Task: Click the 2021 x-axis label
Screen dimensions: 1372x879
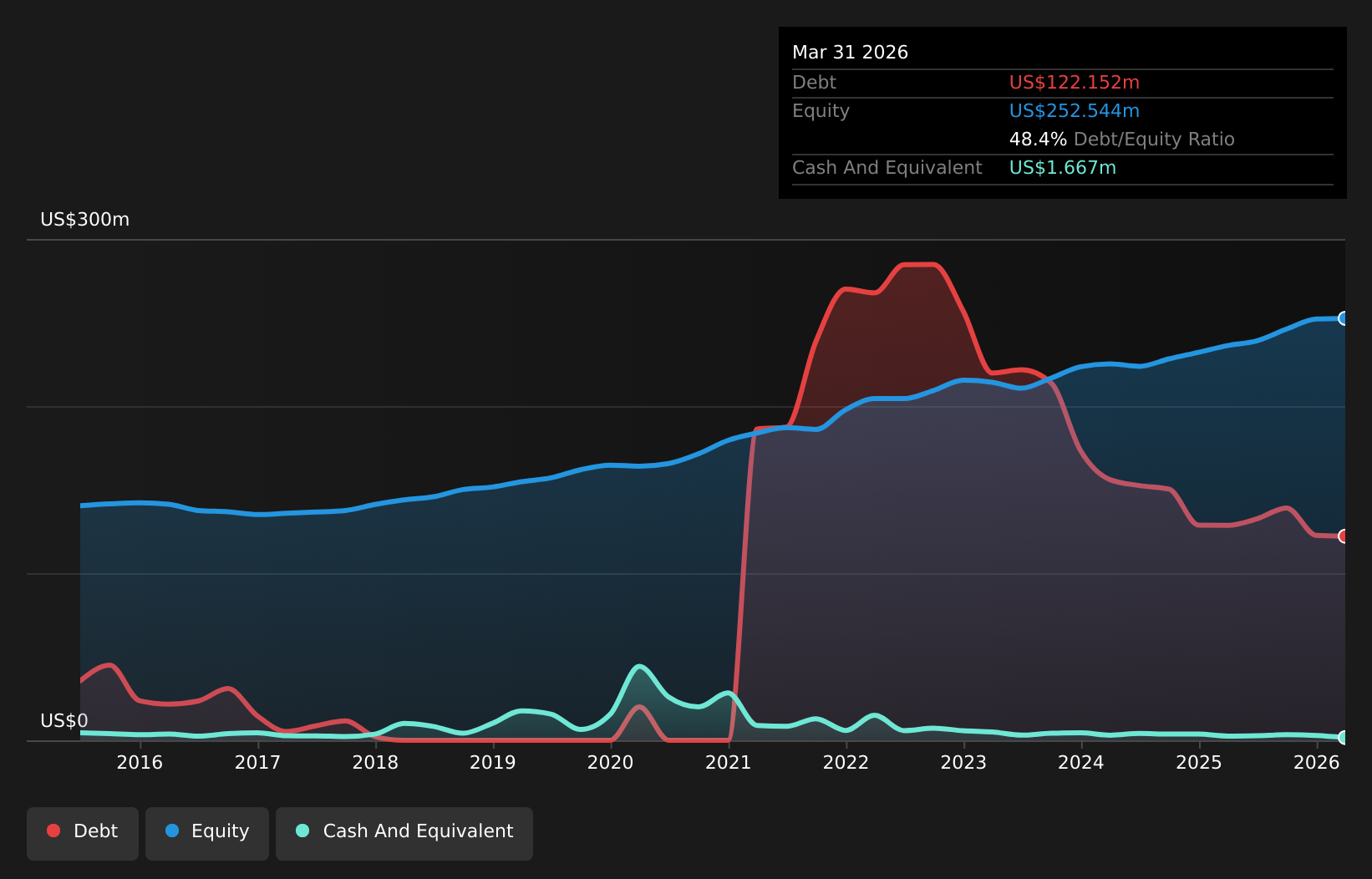Action: (729, 763)
